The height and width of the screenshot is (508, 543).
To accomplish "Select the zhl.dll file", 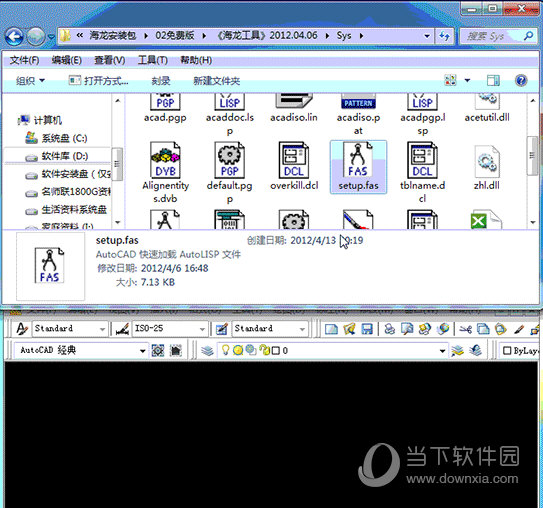I will point(487,168).
